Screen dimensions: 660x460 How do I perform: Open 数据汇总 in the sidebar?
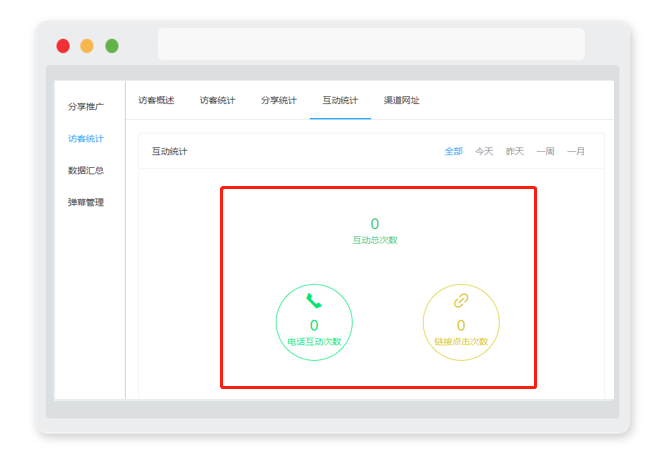pyautogui.click(x=86, y=170)
